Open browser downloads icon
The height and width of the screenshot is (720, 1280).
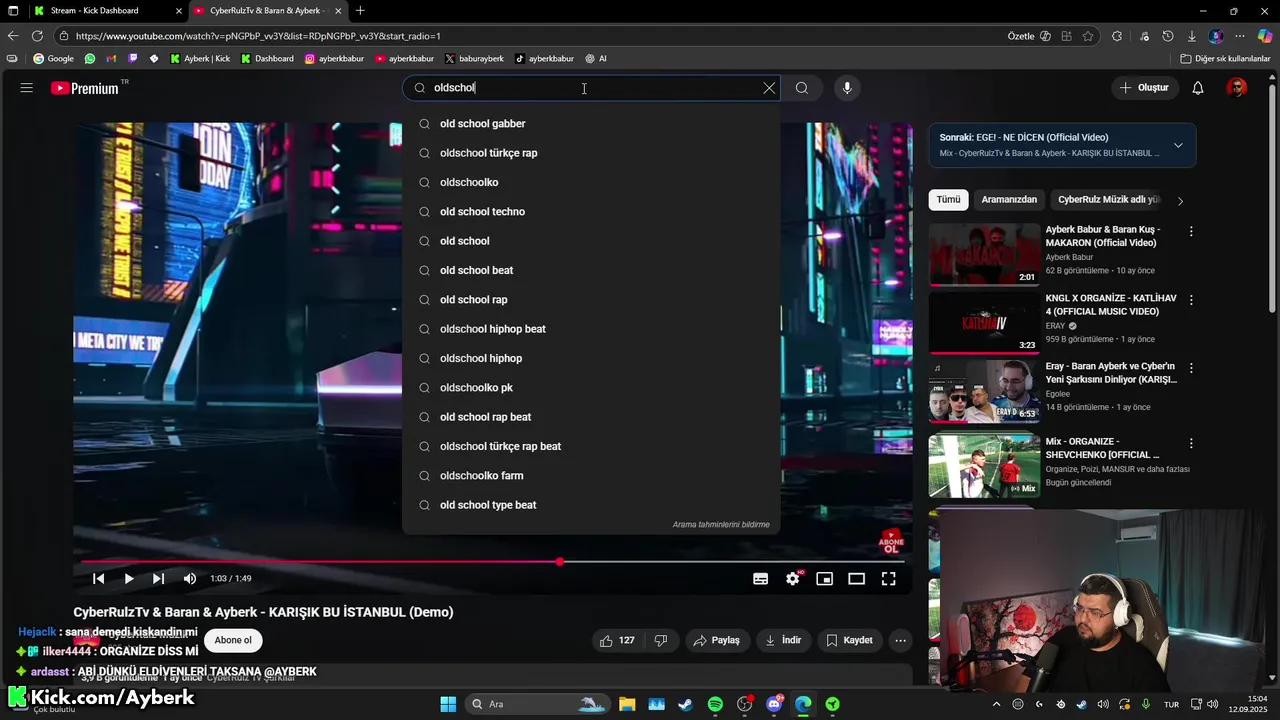pos(1191,36)
